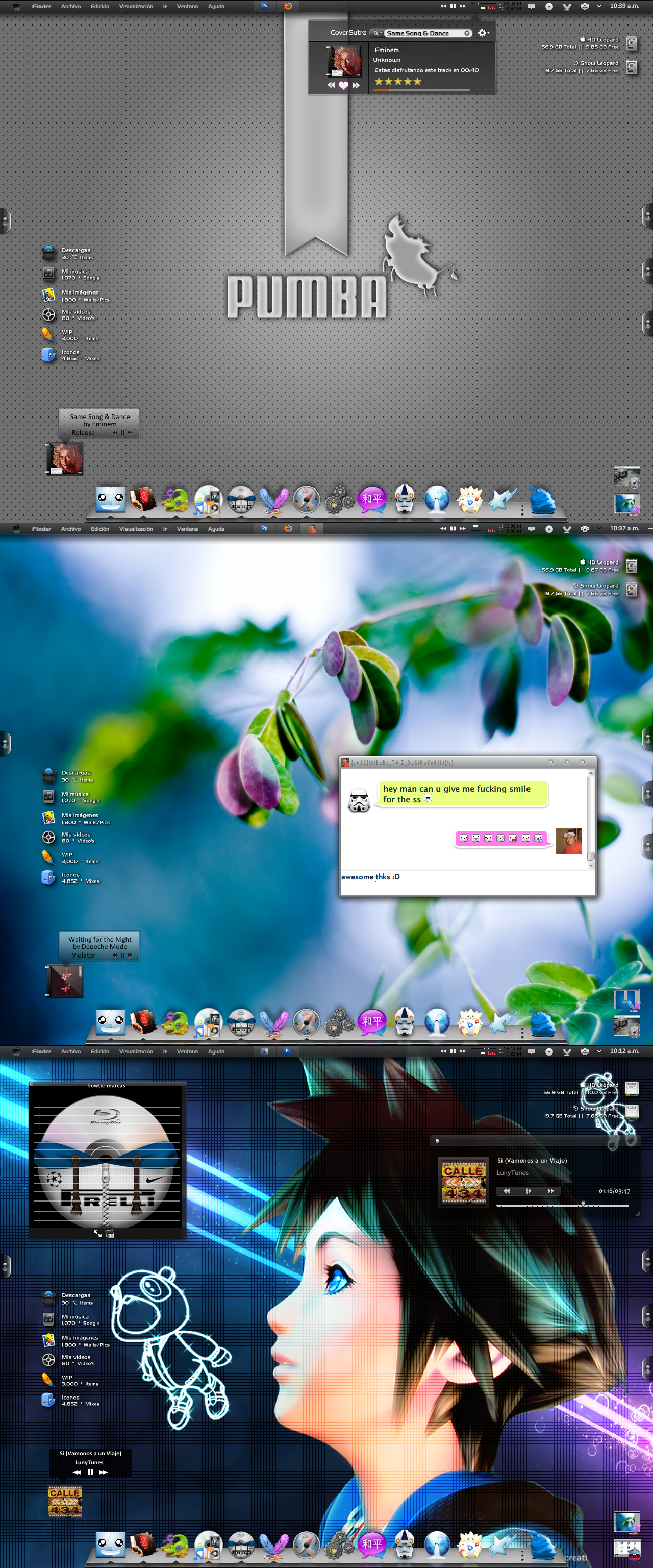The width and height of the screenshot is (653, 1568).
Task: Launch iTunes disc icon in the Pumba dock
Action: [208, 500]
